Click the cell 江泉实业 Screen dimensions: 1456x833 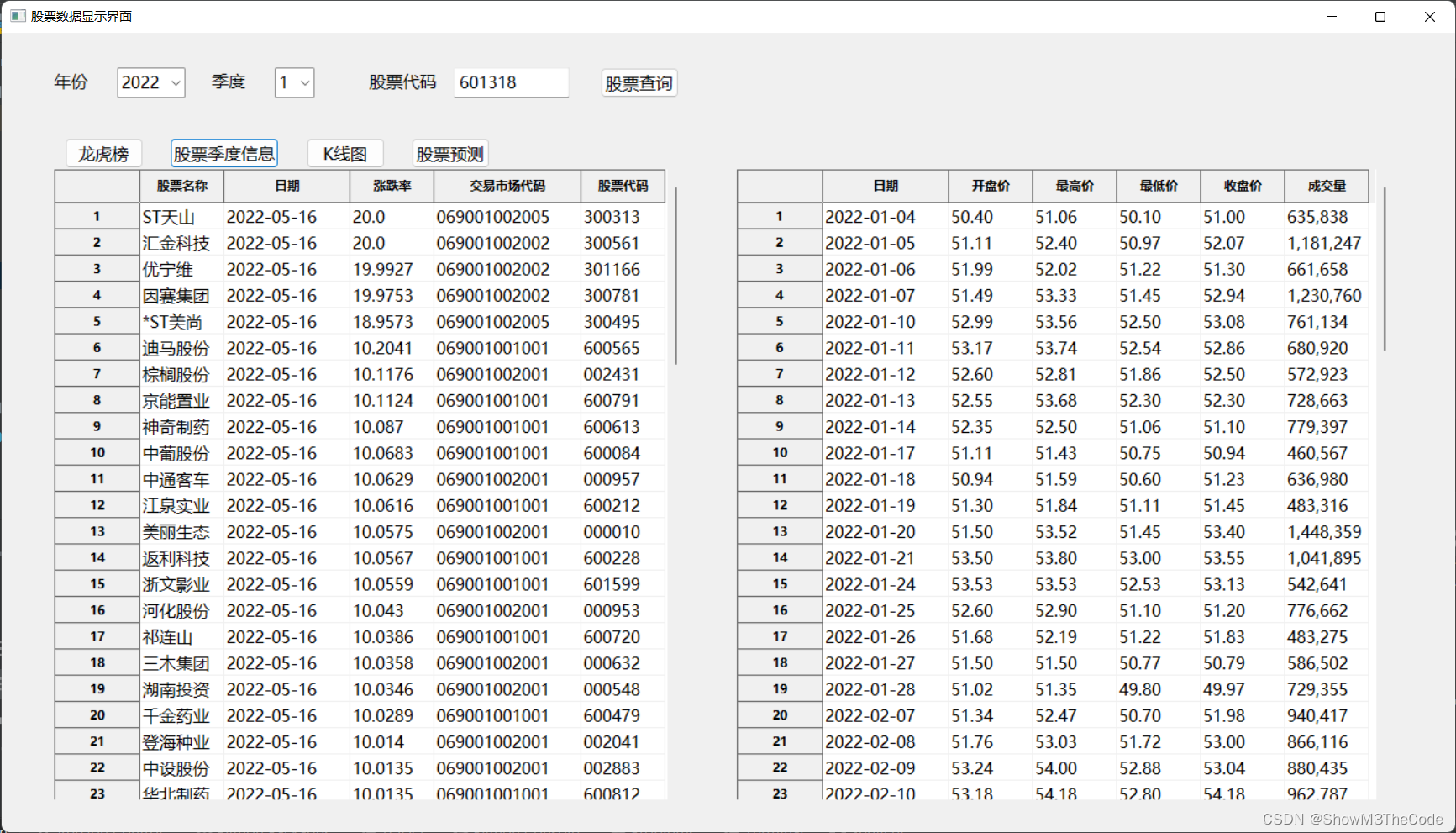click(x=181, y=506)
